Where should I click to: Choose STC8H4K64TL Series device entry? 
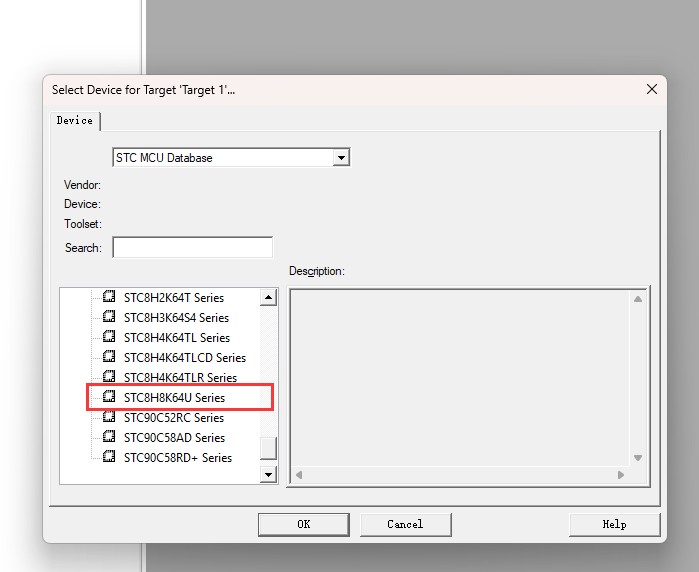pos(177,337)
